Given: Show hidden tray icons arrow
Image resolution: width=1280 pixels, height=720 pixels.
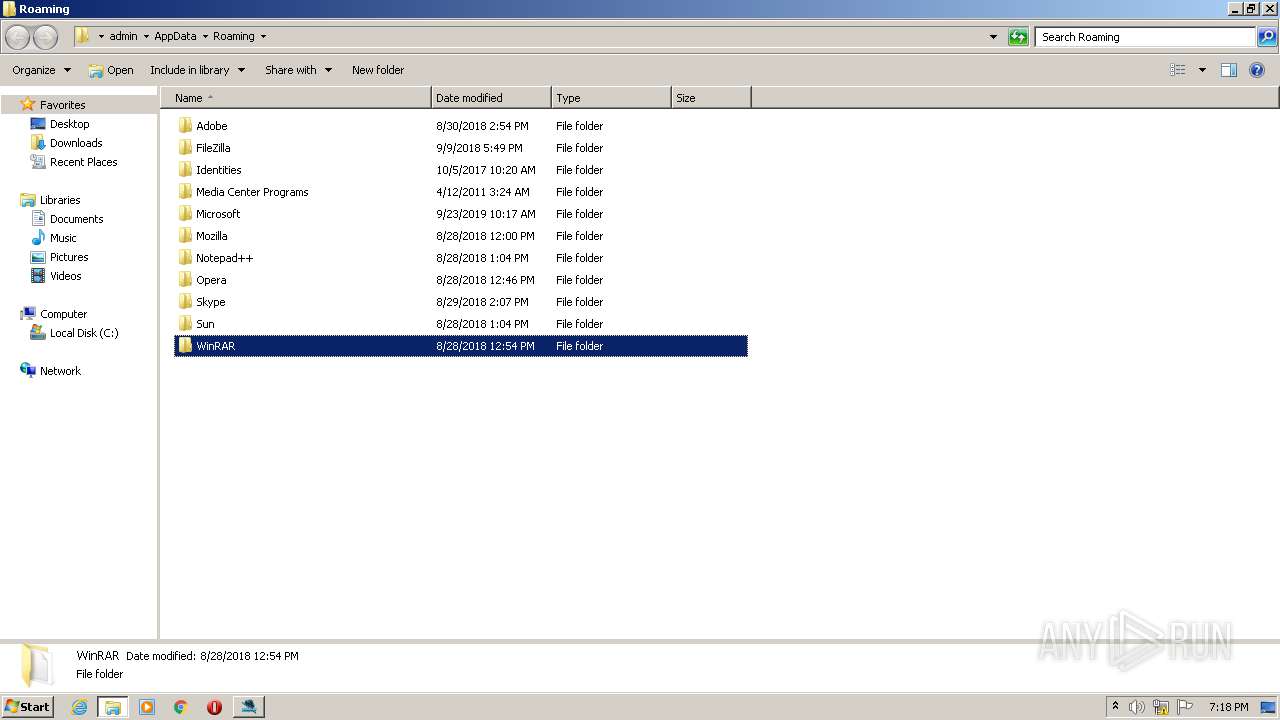Looking at the screenshot, I should (x=1115, y=707).
